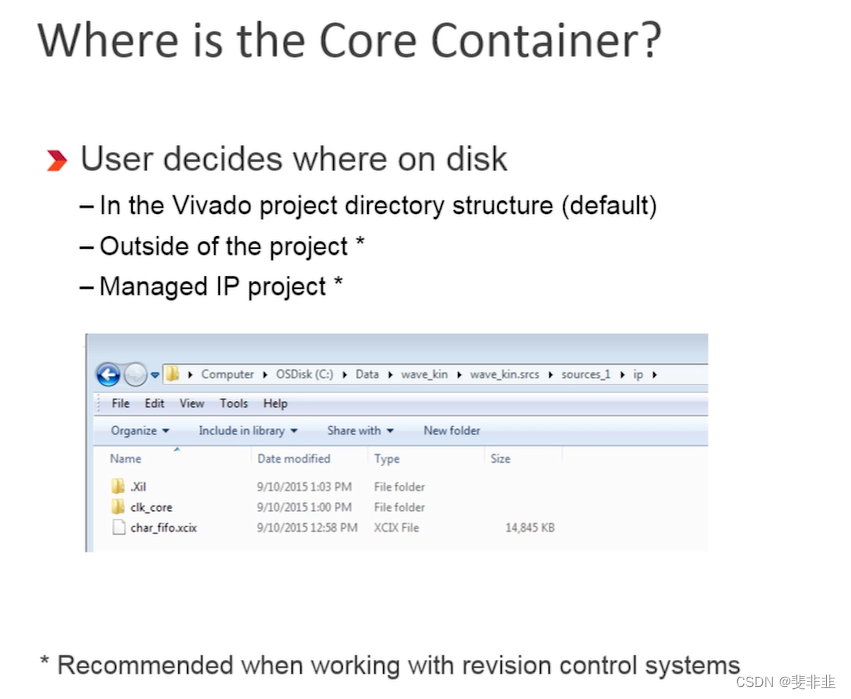Open the View menu

click(x=191, y=403)
